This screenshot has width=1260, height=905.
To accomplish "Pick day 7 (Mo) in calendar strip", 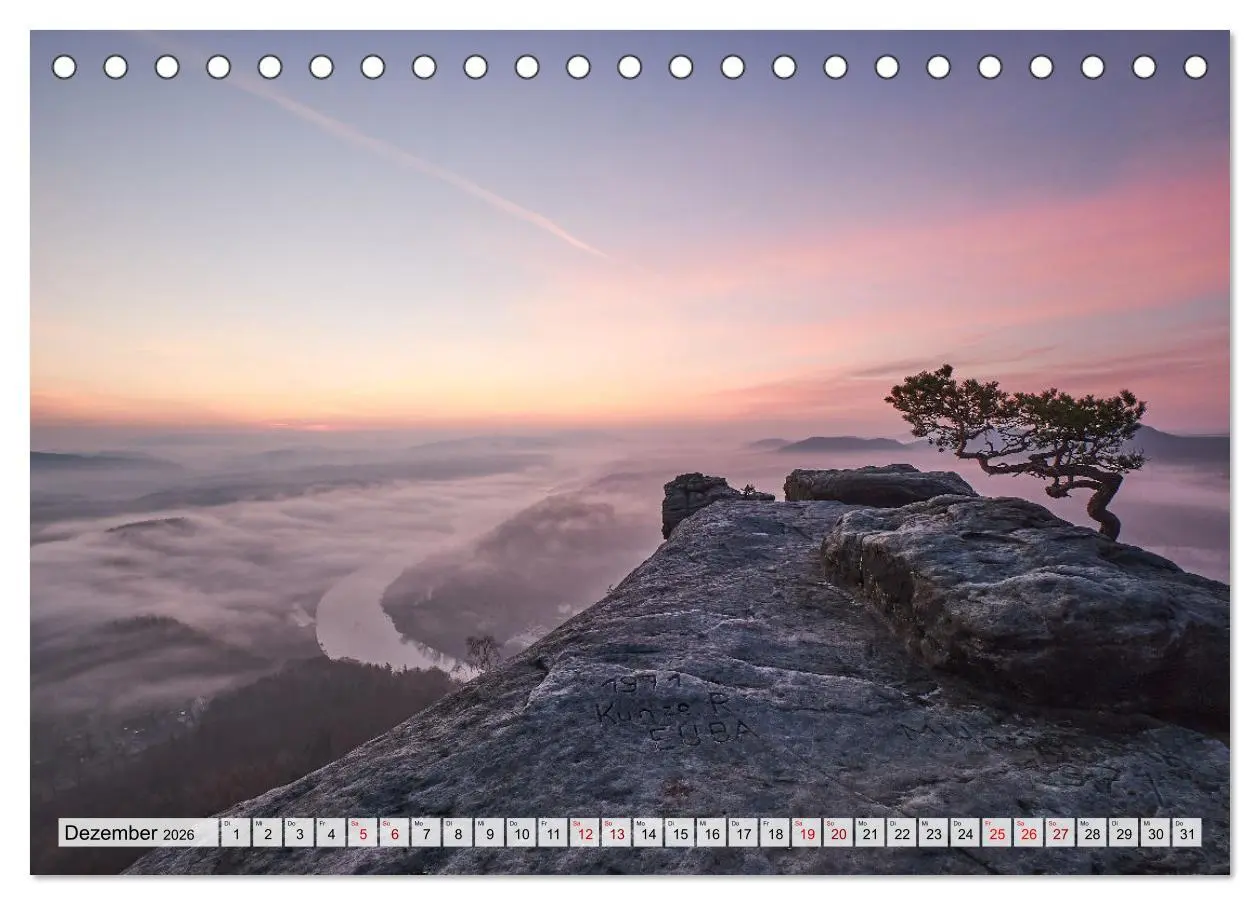I will pos(425,833).
